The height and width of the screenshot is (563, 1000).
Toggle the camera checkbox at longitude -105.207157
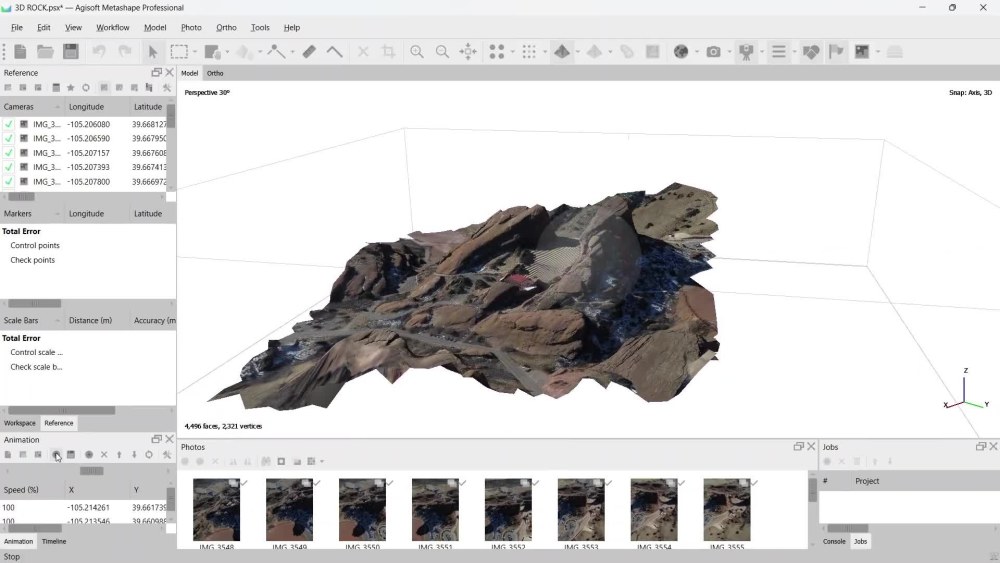click(8, 153)
